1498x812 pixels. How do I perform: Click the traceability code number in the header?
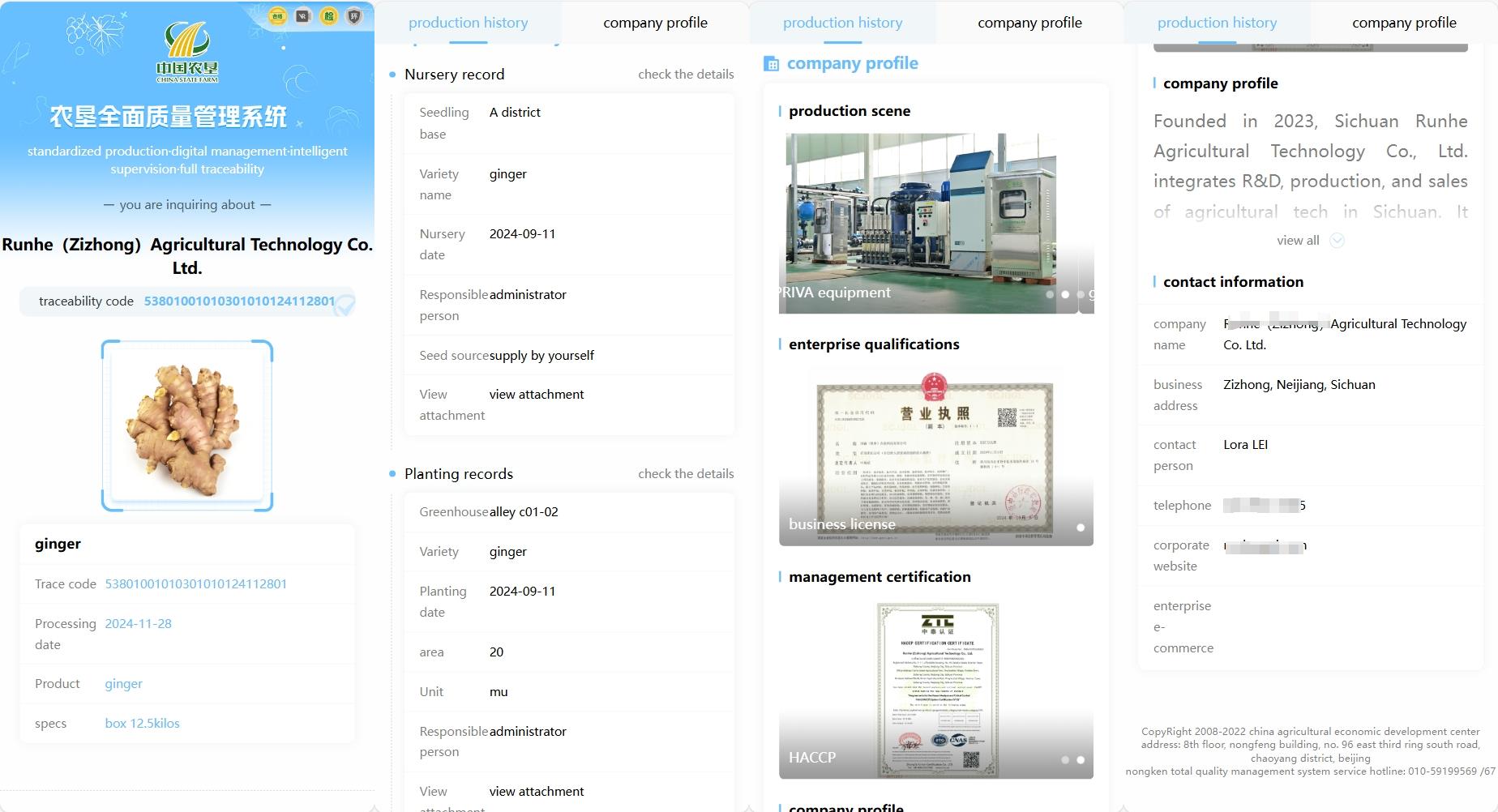coord(239,301)
